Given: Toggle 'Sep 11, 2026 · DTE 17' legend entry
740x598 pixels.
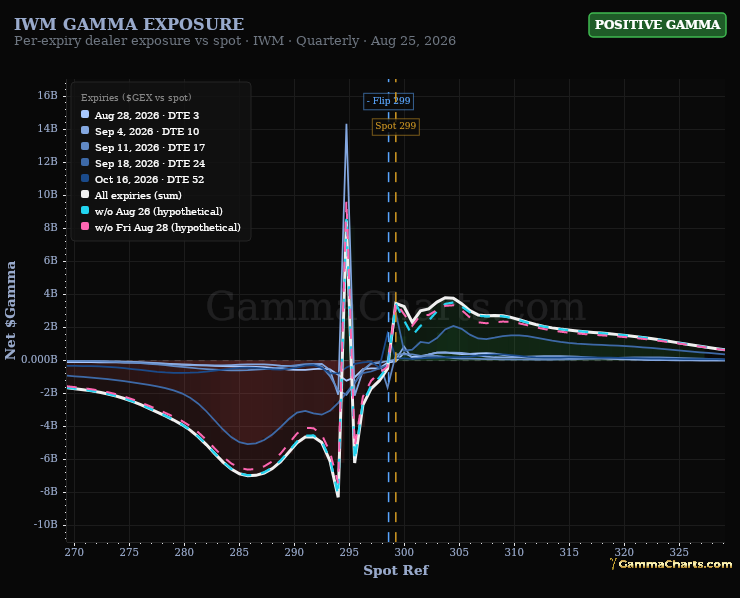Looking at the screenshot, I should 143,147.
